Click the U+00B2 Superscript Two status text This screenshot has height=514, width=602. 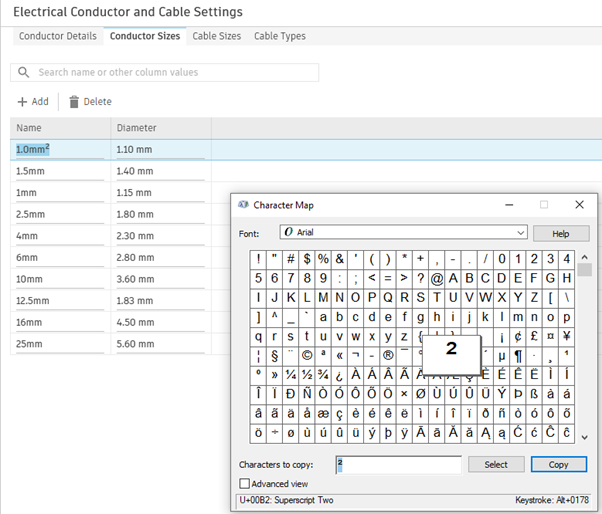tap(286, 500)
